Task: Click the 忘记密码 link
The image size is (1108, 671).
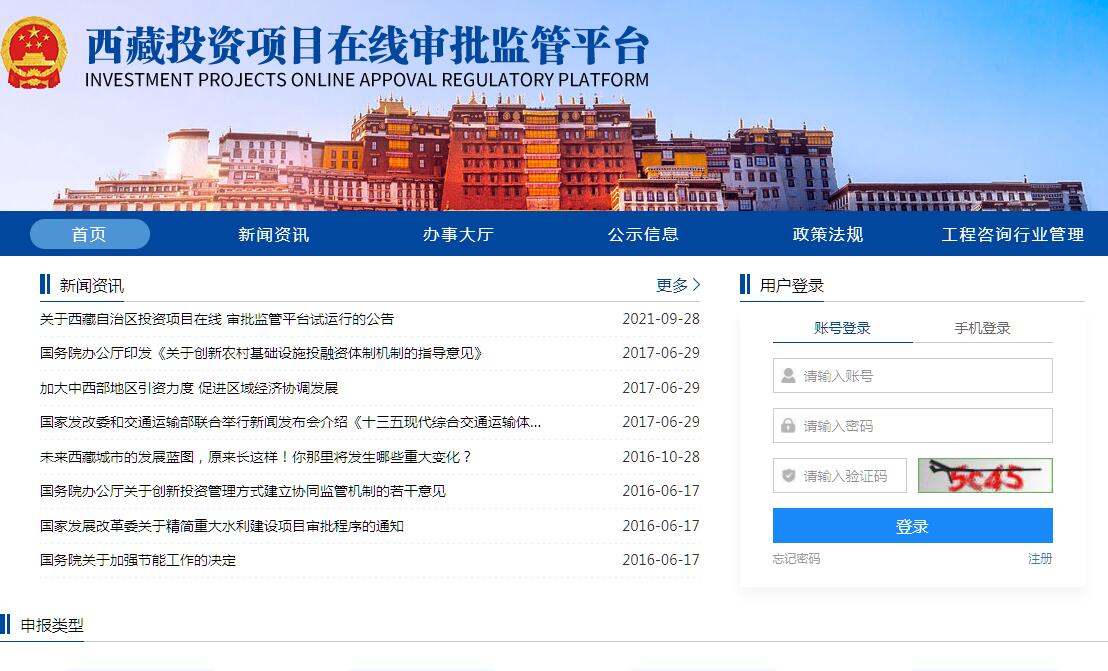Action: (x=796, y=559)
